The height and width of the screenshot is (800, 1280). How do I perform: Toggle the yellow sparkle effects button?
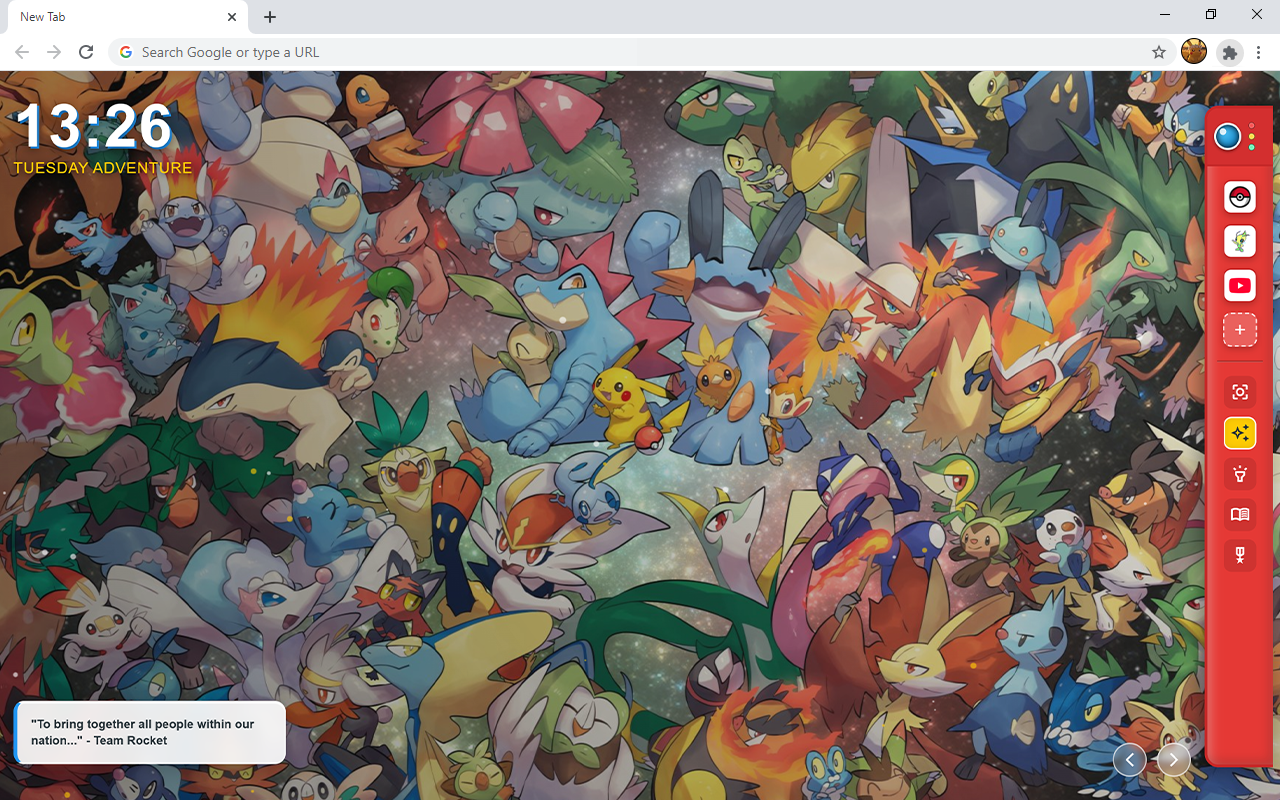coord(1239,433)
